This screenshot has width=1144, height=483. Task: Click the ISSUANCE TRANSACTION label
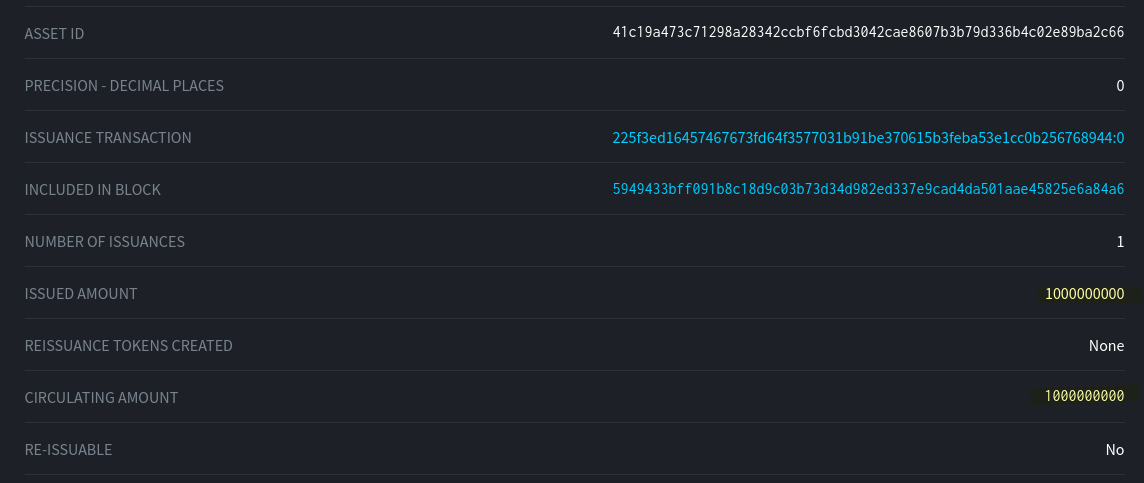coord(108,138)
